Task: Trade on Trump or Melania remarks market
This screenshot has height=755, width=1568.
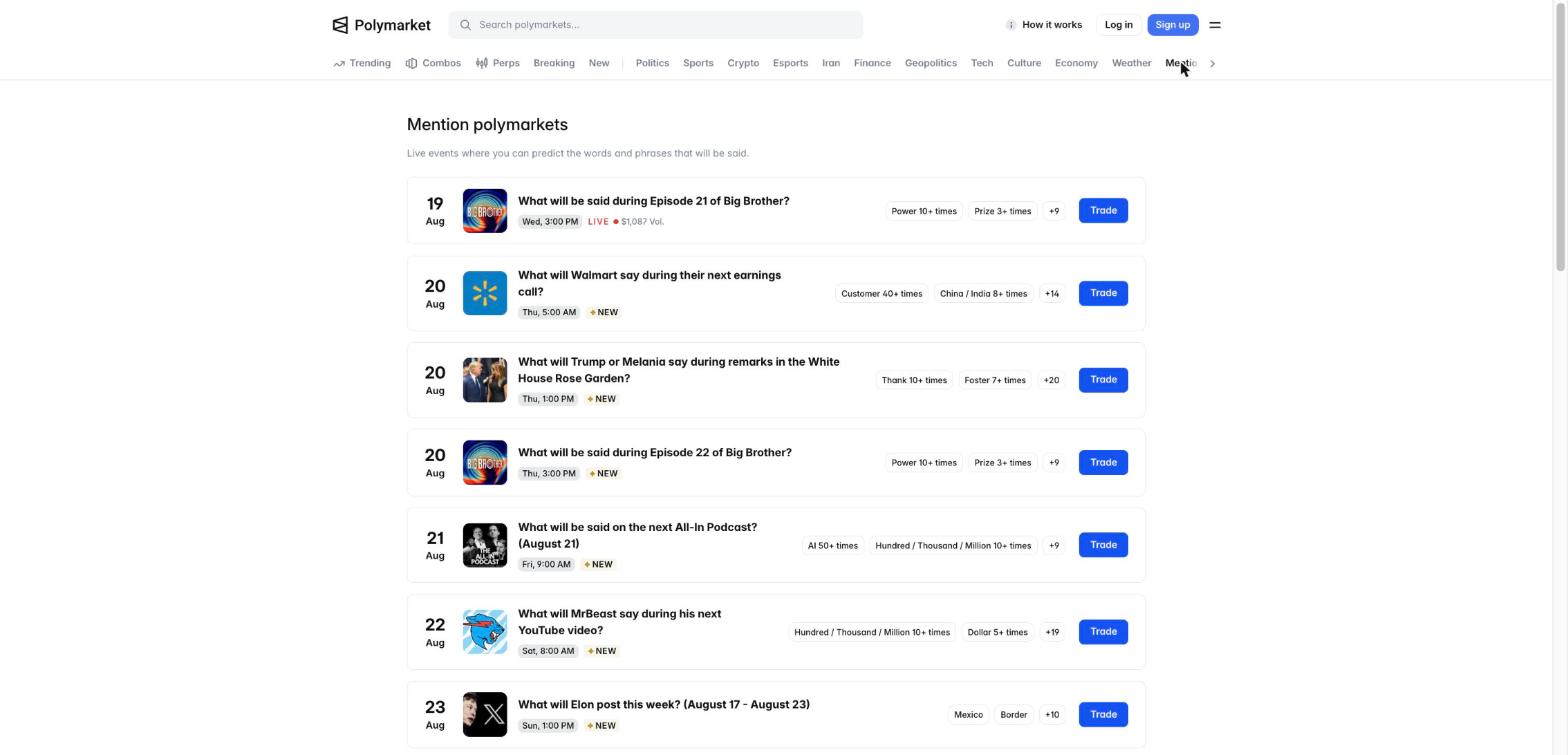Action: click(x=1103, y=380)
